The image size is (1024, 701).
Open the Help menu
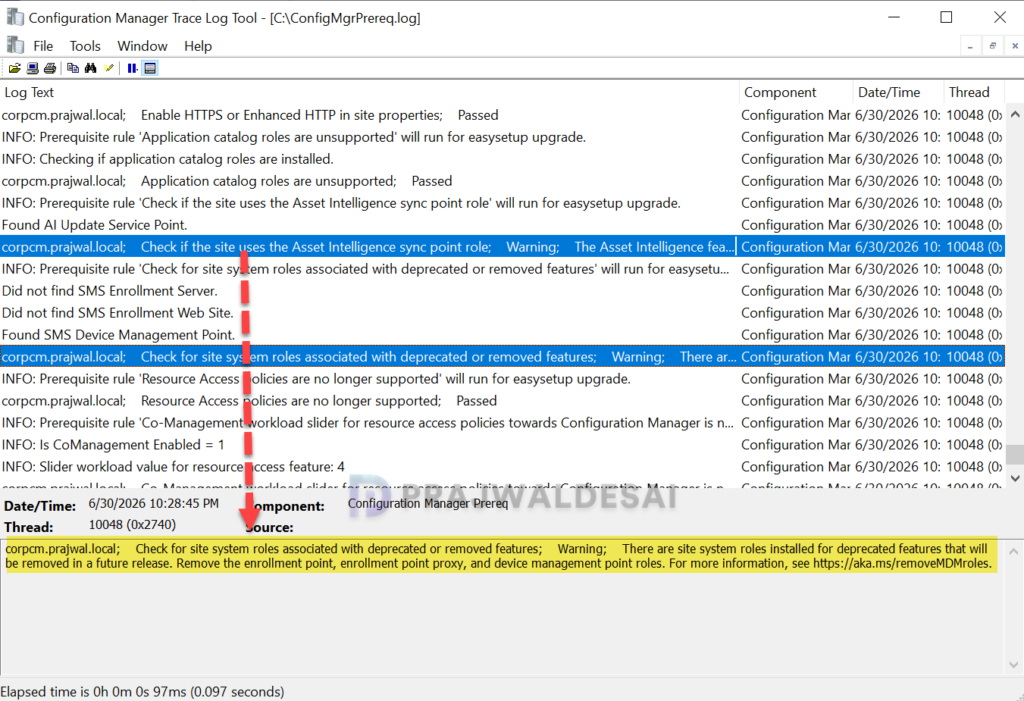[x=198, y=46]
